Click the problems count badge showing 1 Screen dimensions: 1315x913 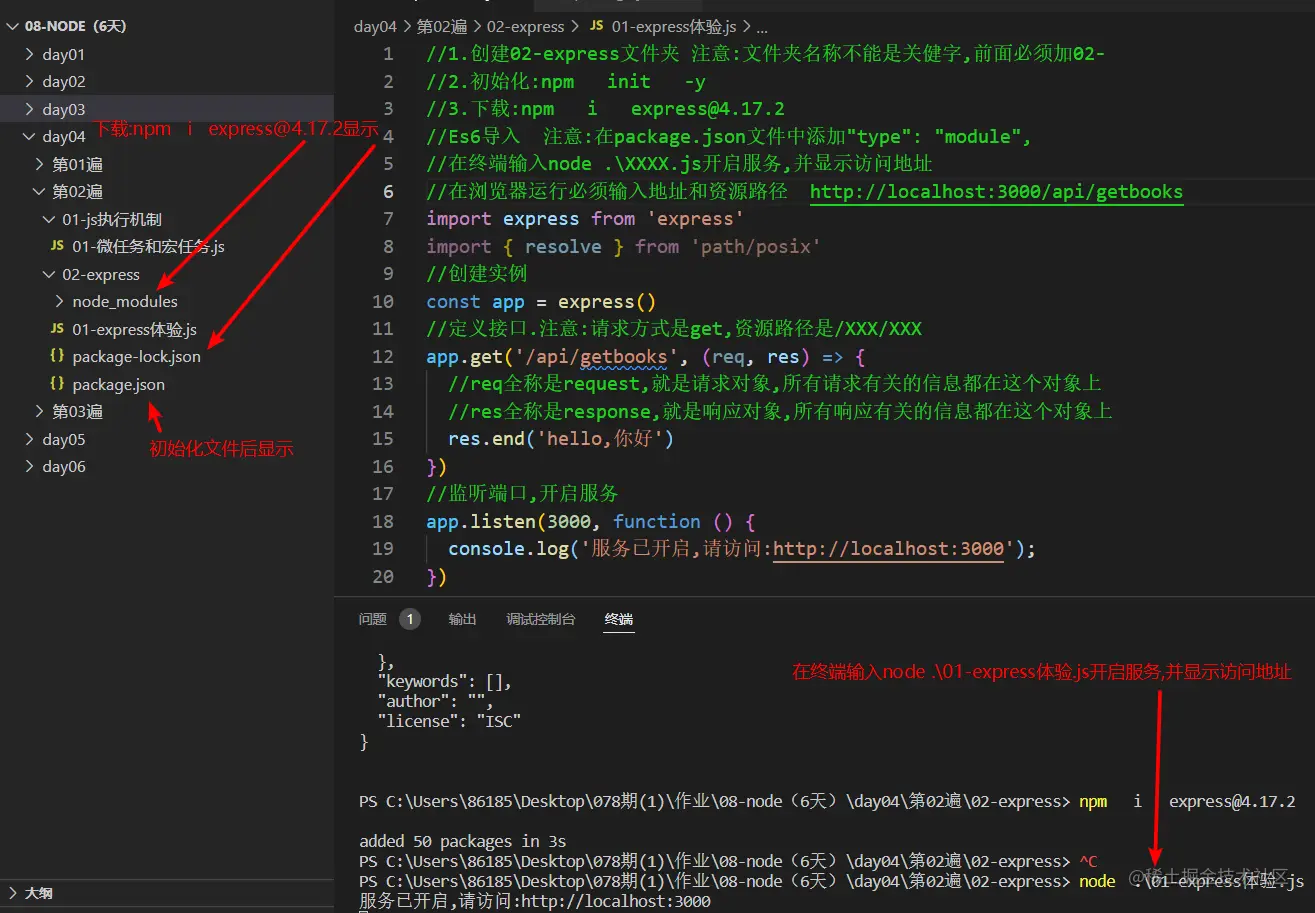tap(410, 619)
